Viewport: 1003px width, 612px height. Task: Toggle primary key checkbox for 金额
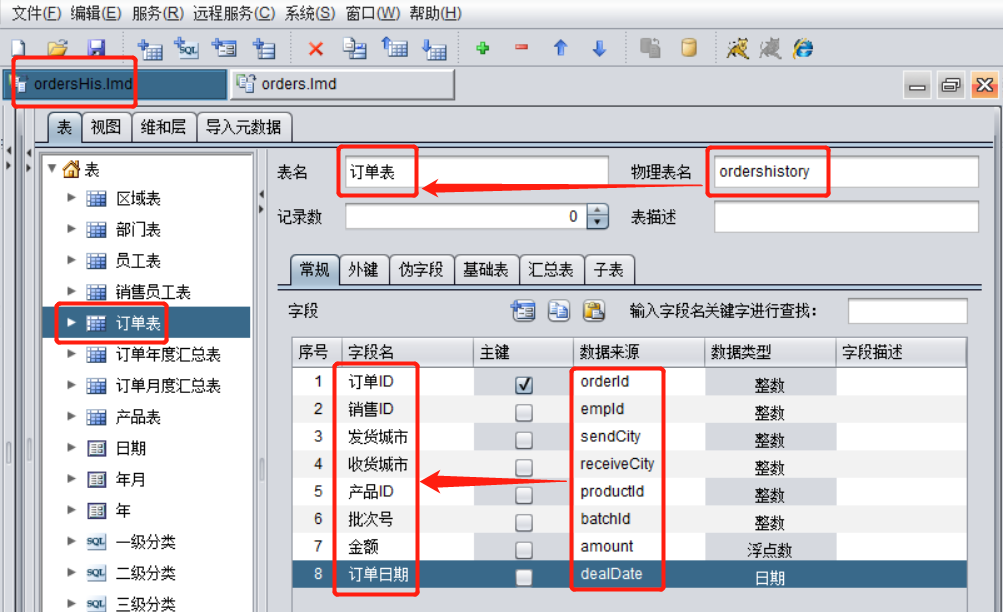tap(524, 550)
